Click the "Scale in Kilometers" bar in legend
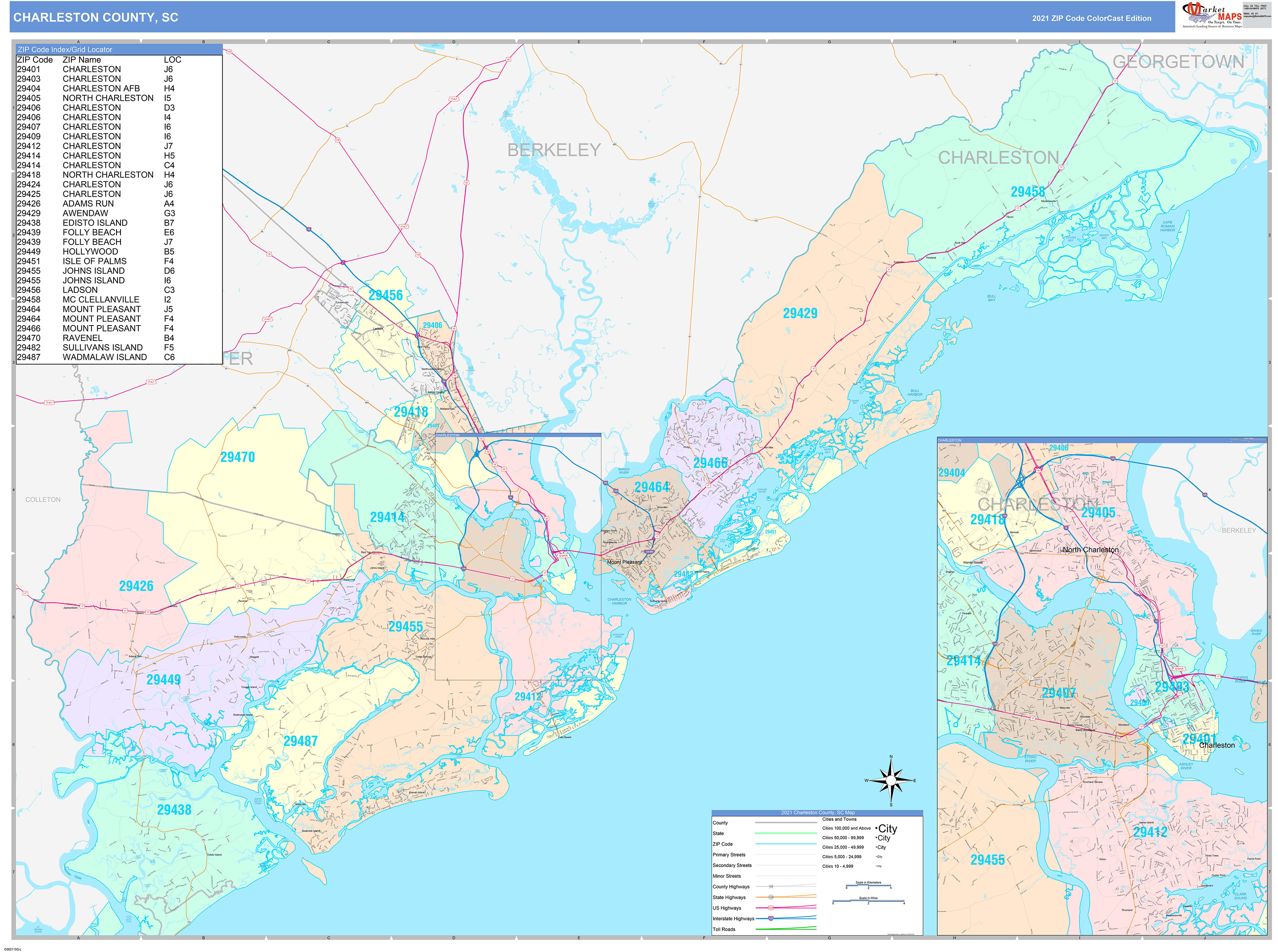 (x=867, y=885)
